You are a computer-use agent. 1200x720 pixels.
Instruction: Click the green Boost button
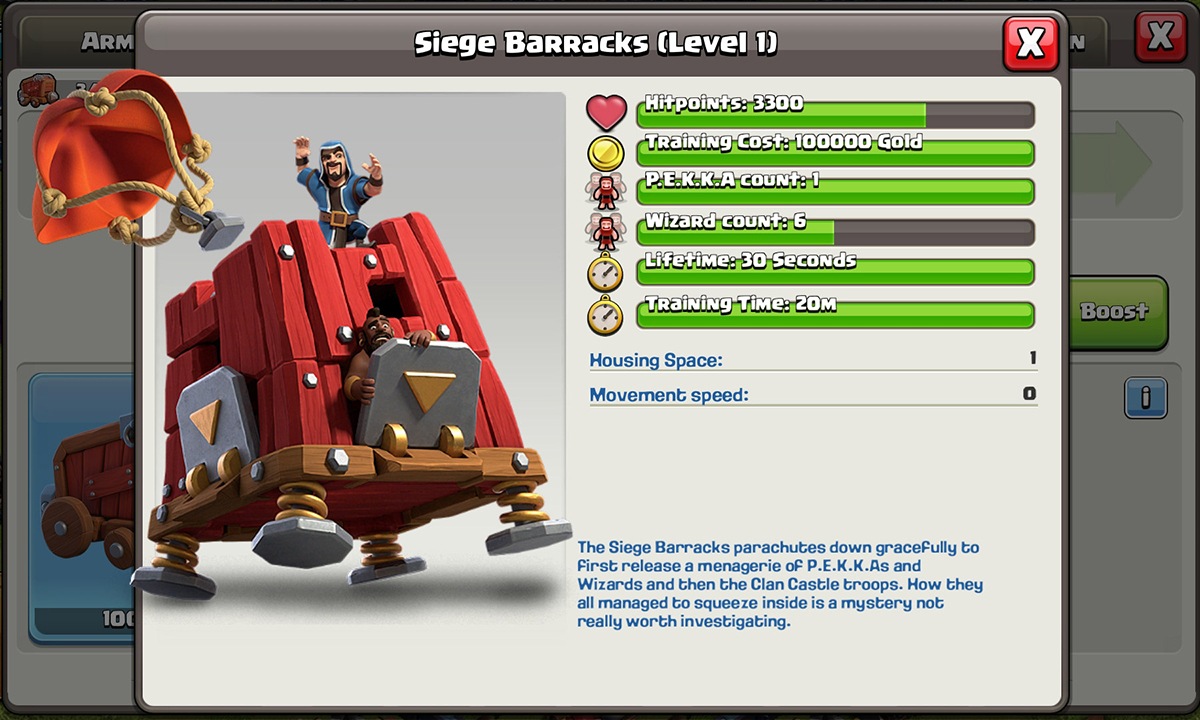coord(1116,312)
